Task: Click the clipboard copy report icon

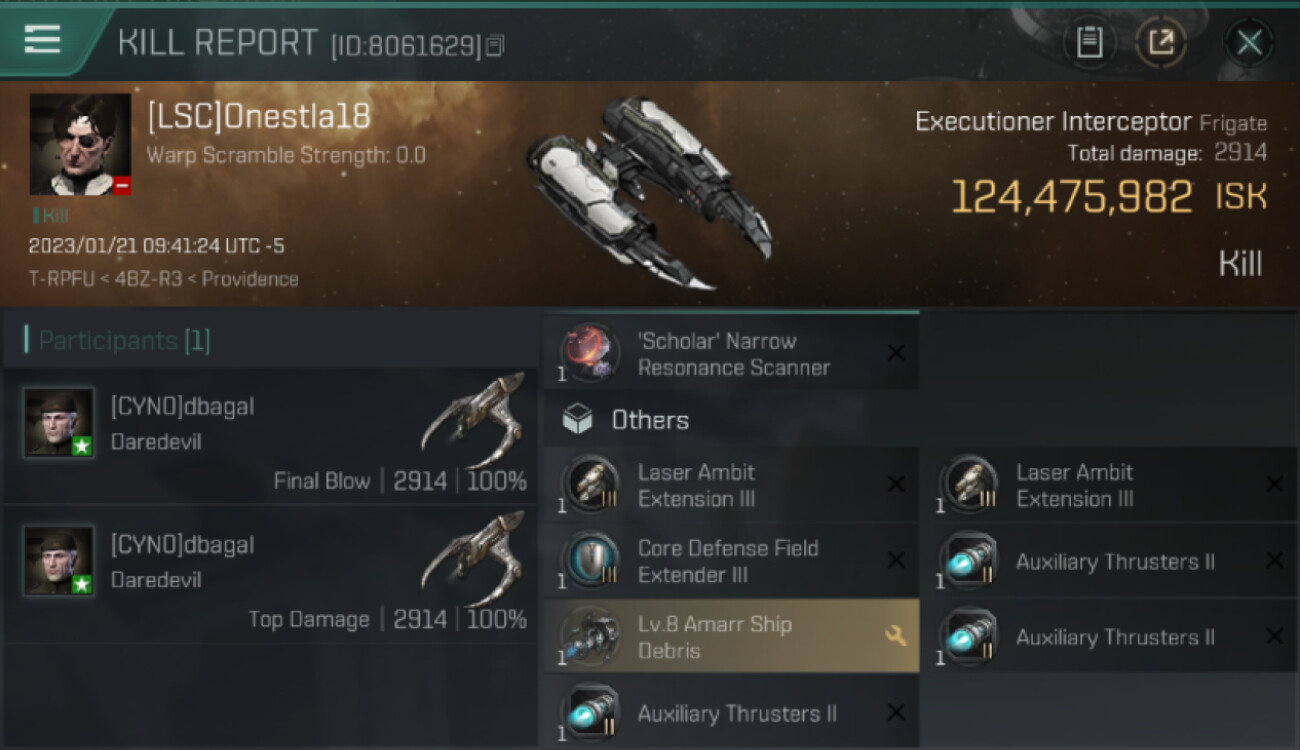Action: click(x=1089, y=42)
